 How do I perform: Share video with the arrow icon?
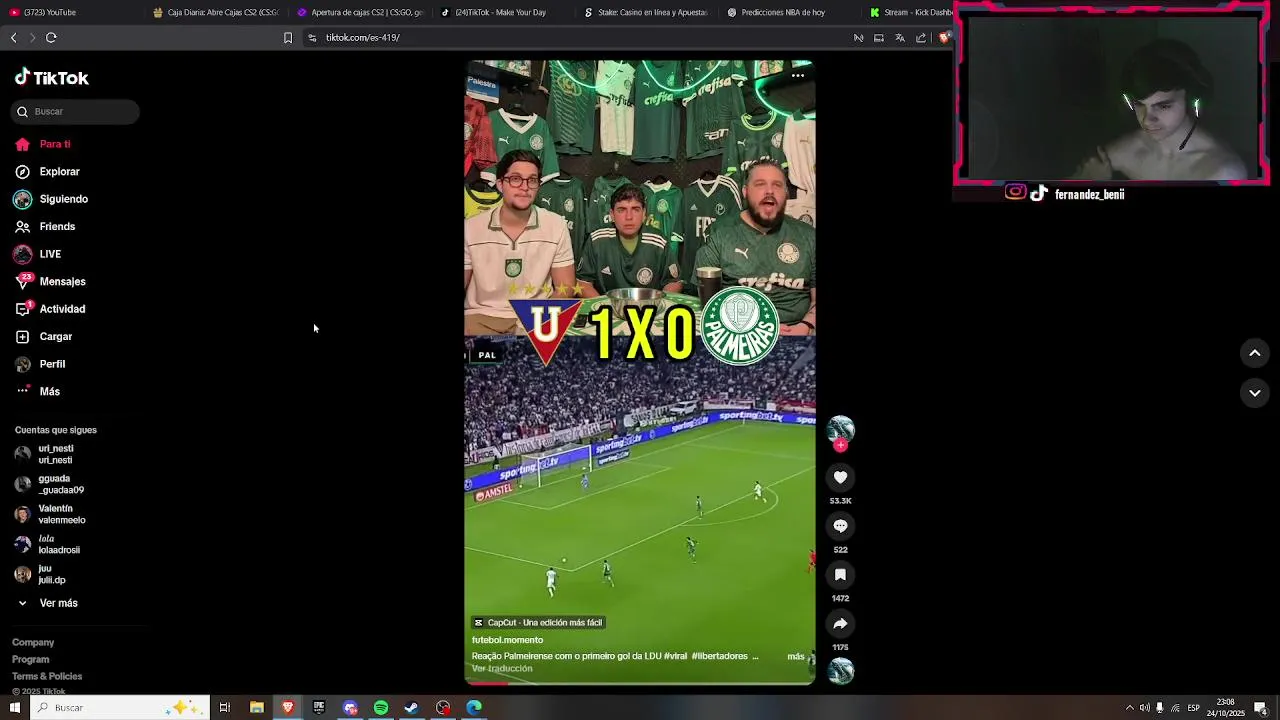(840, 624)
